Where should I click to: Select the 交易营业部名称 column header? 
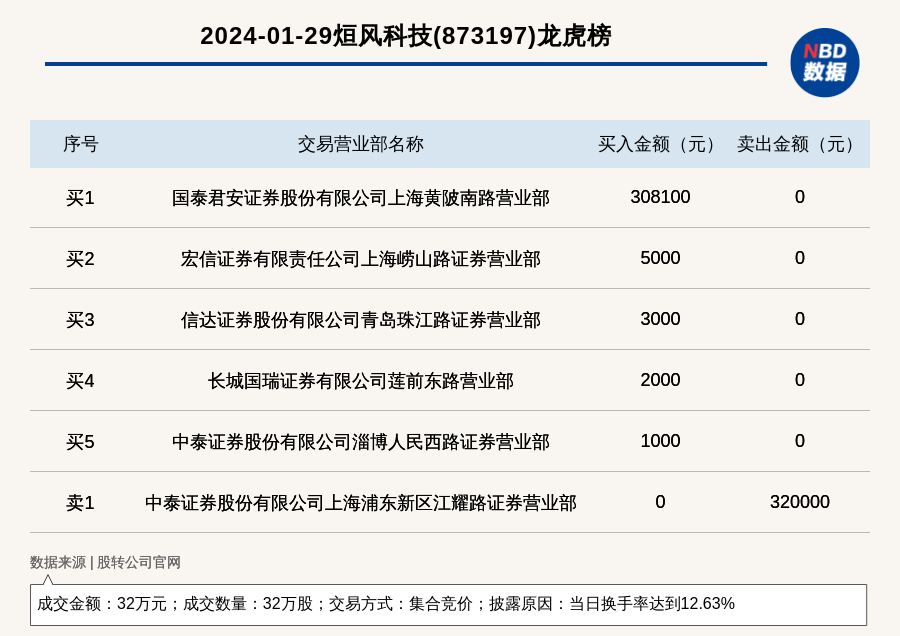coord(360,144)
